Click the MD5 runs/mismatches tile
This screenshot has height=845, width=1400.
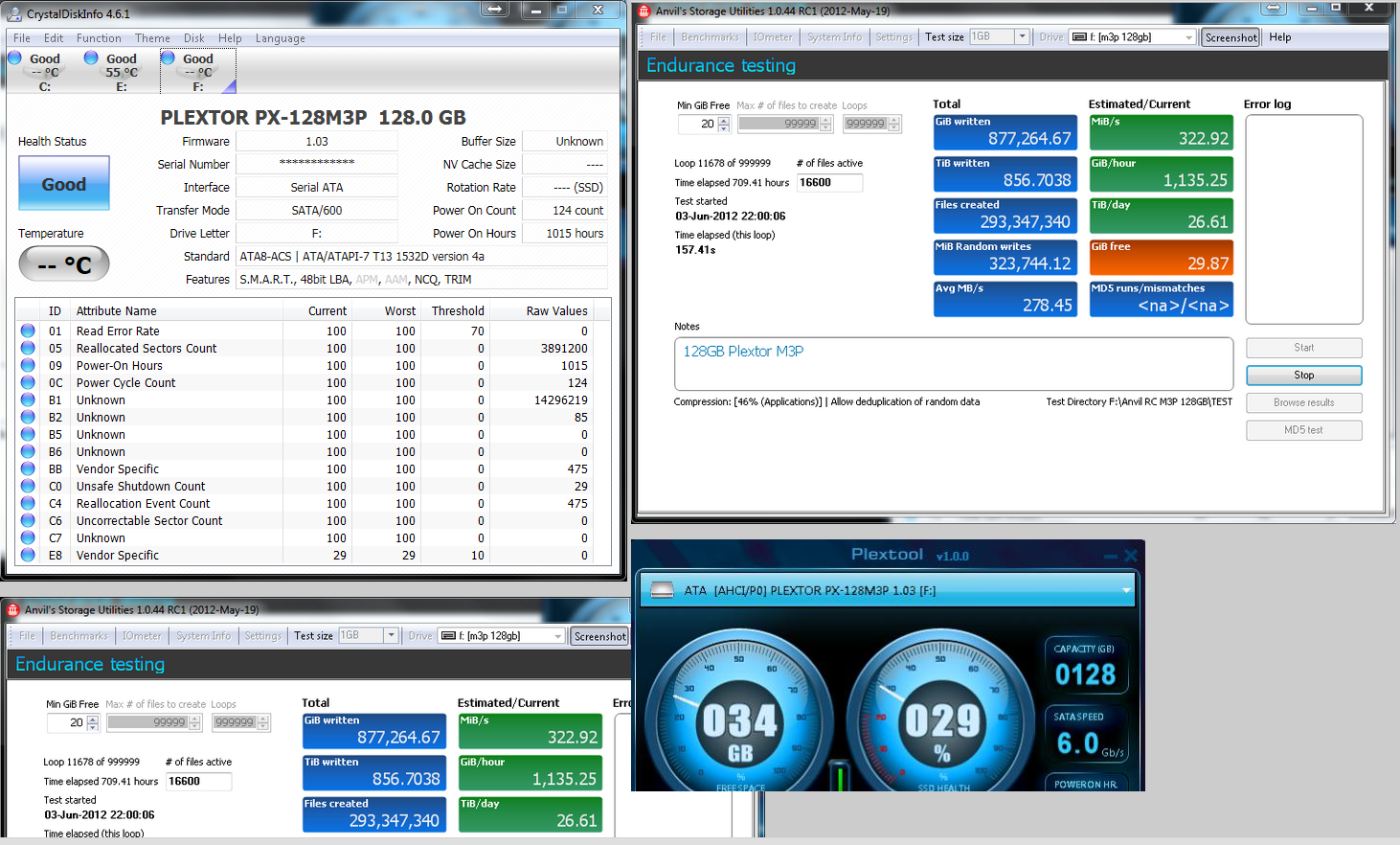pos(1161,299)
